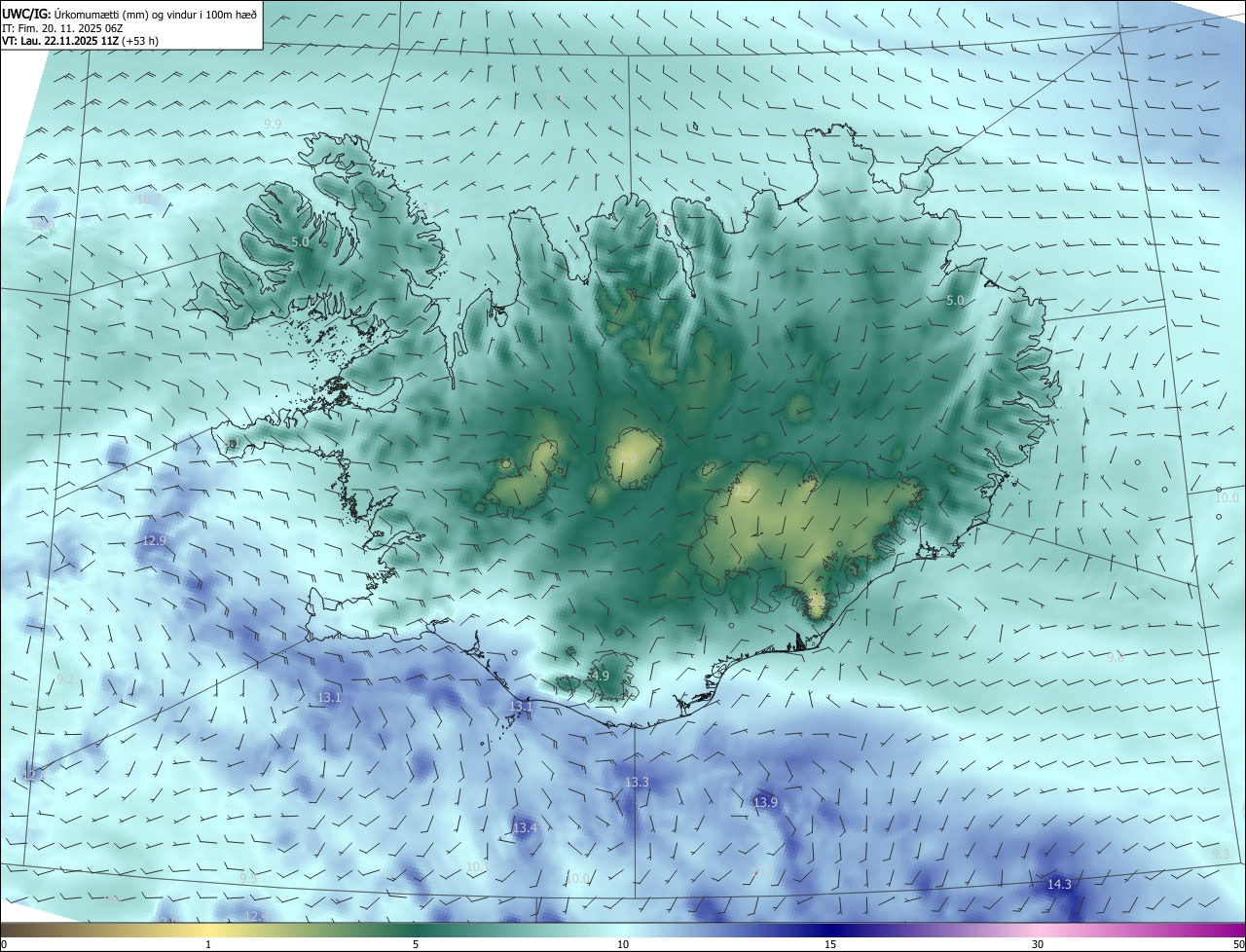Click the 9.8 value label
The width and height of the screenshot is (1246, 952).
(x=1116, y=657)
